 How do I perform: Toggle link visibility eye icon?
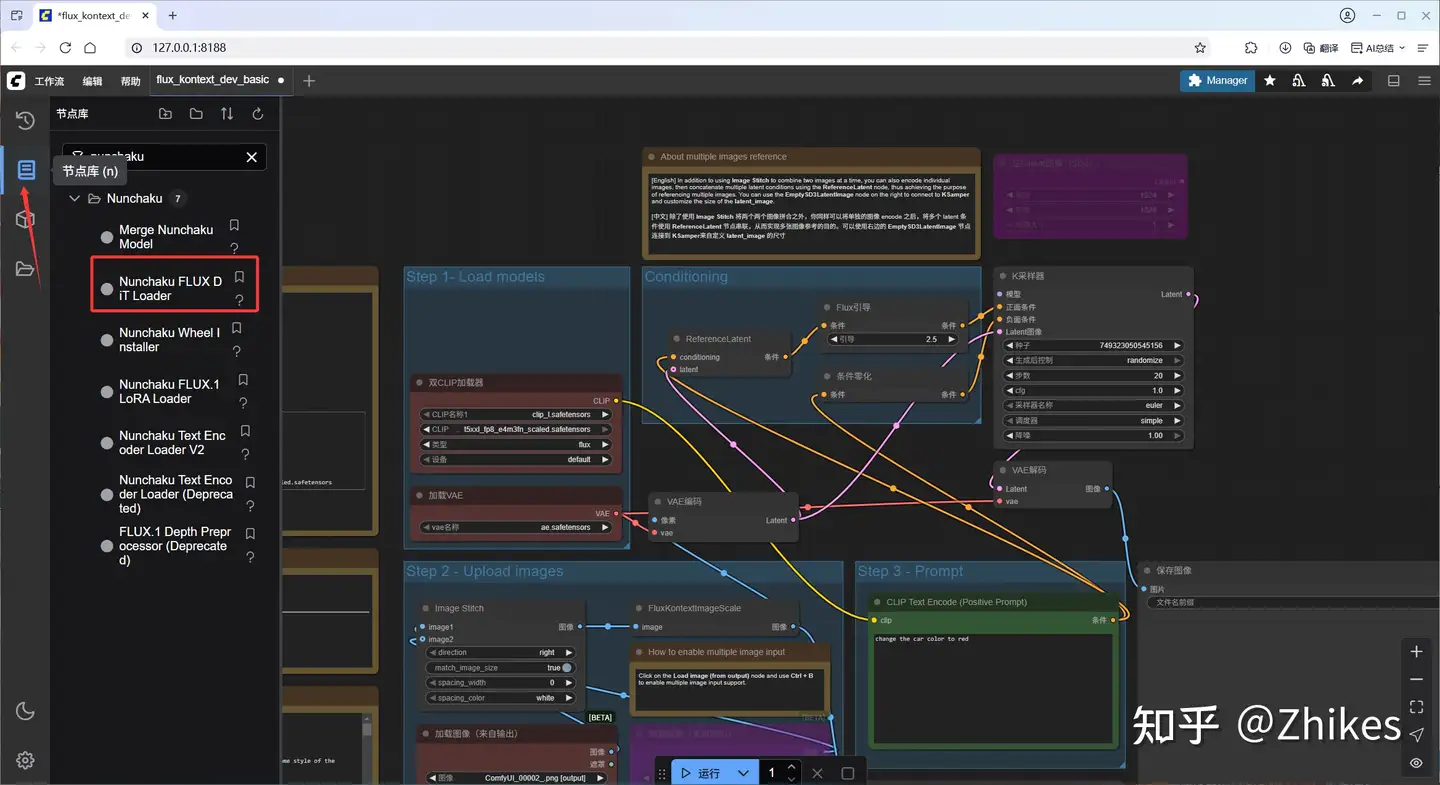pyautogui.click(x=1416, y=763)
